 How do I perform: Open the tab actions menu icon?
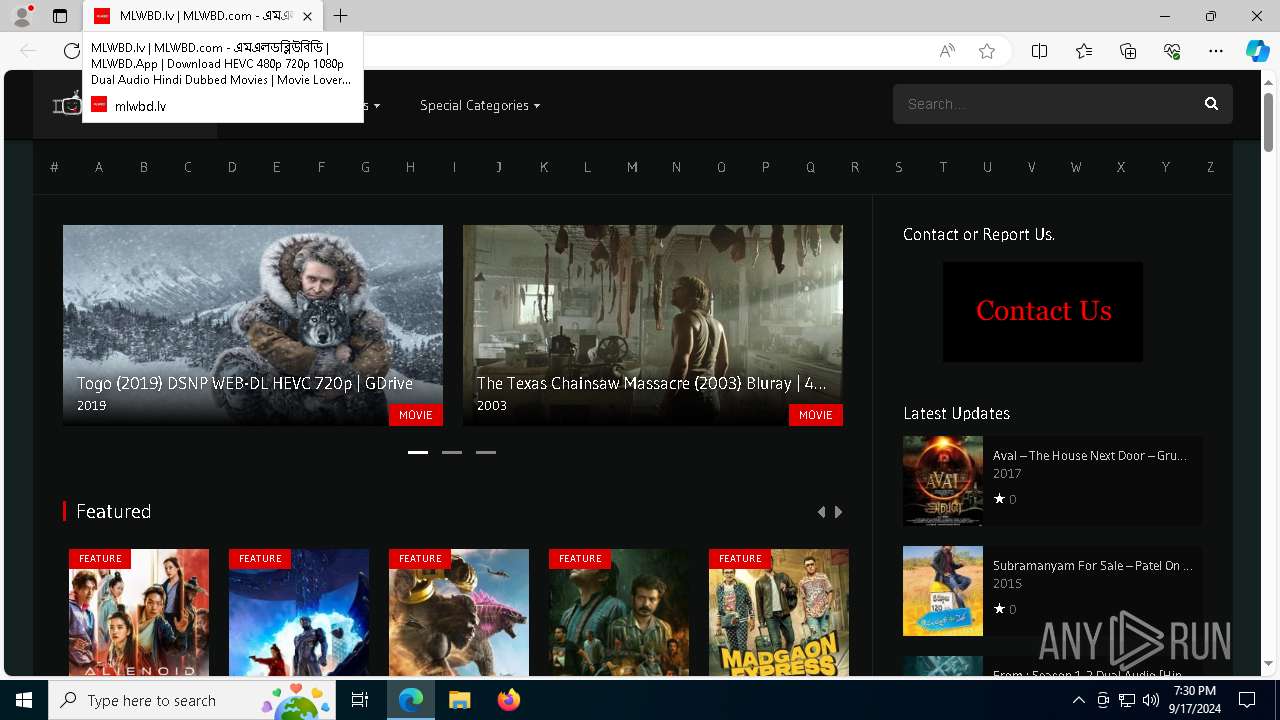[x=60, y=16]
